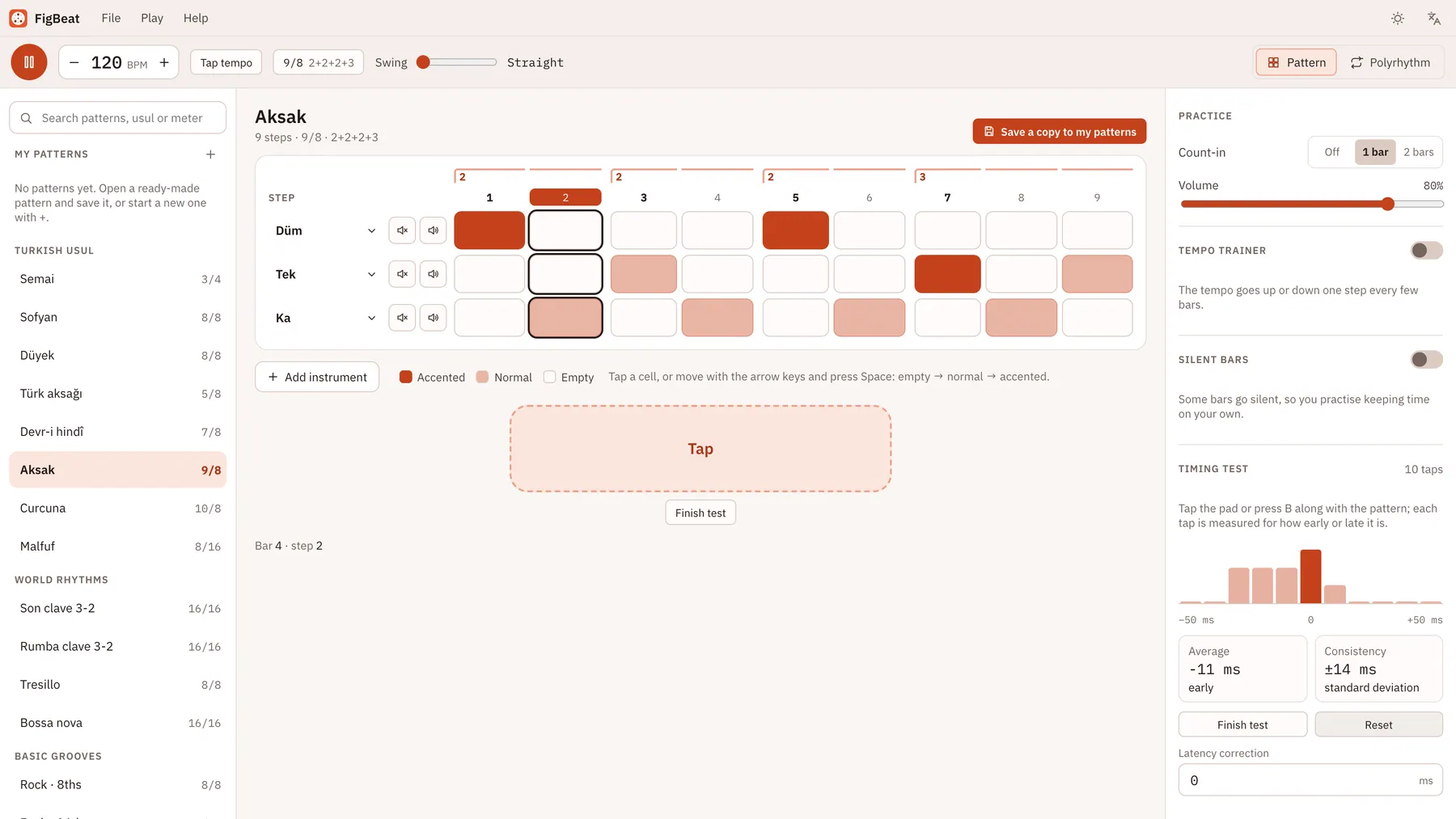The height and width of the screenshot is (819, 1456).
Task: Toggle Tek cell at step 3
Action: [644, 274]
